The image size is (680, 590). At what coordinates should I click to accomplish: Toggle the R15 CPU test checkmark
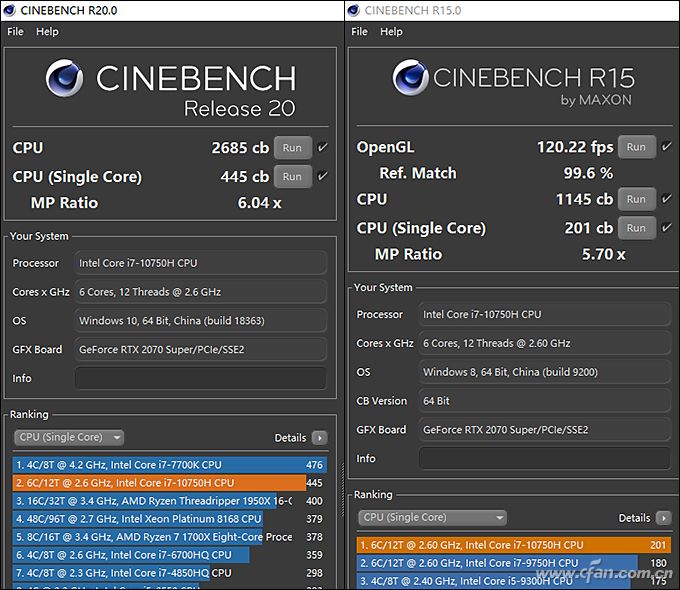(x=667, y=199)
